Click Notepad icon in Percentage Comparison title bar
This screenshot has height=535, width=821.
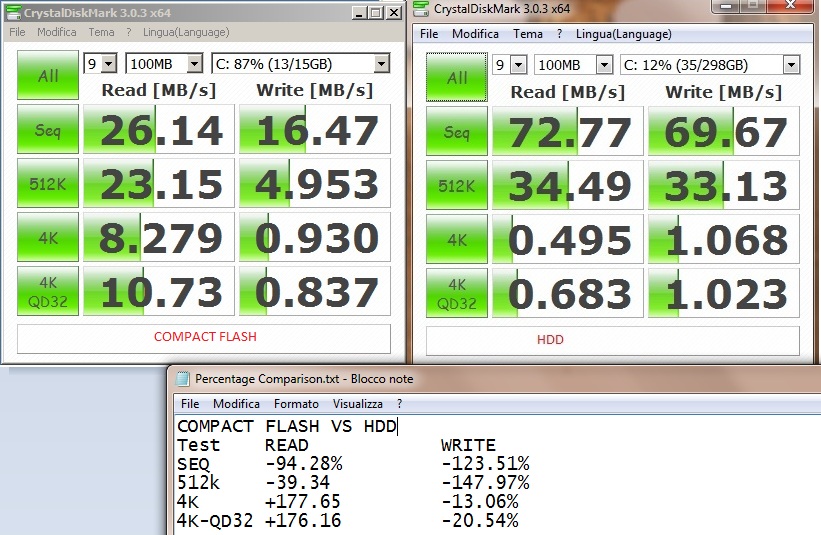click(x=182, y=379)
